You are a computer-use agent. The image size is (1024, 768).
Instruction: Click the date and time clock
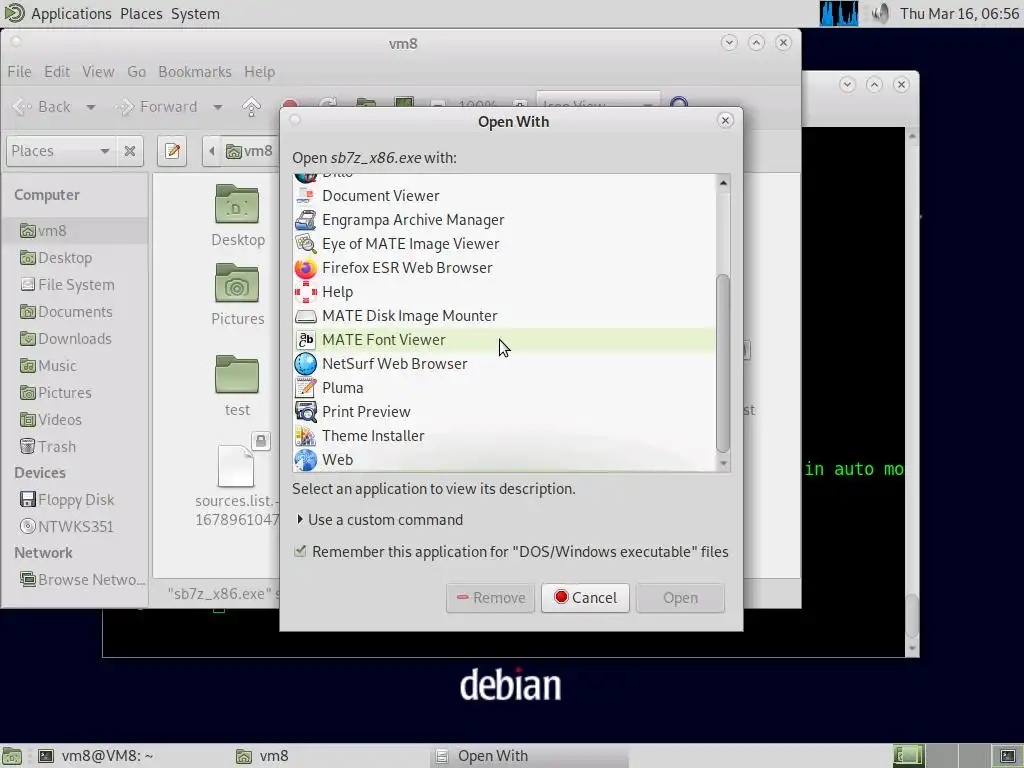pos(959,14)
